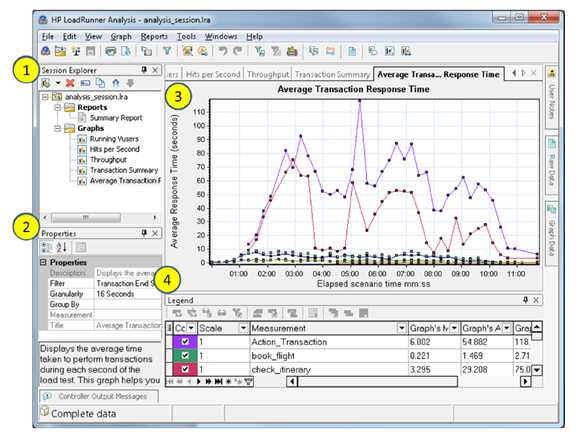Uncheck the check_itinerary legend checkbox
Viewport: 576px width, 434px height.
click(185, 369)
